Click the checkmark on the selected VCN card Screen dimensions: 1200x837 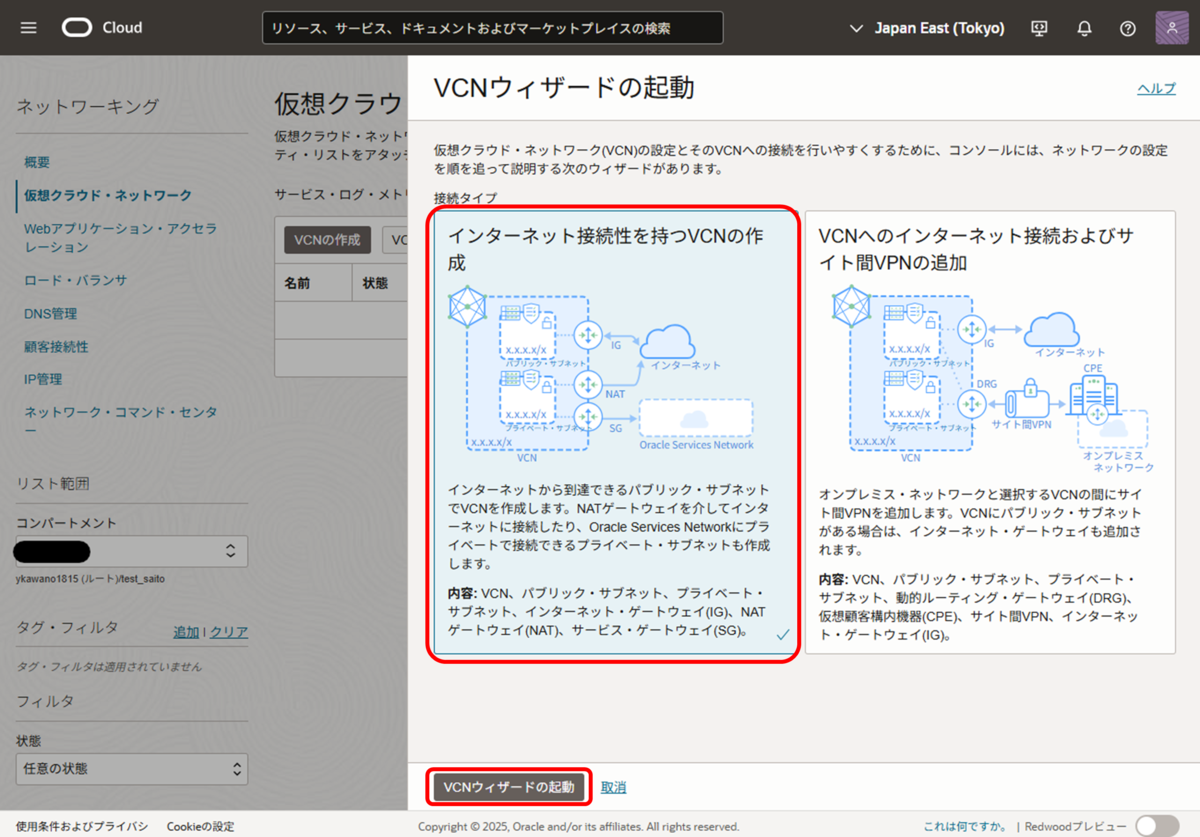tap(783, 635)
